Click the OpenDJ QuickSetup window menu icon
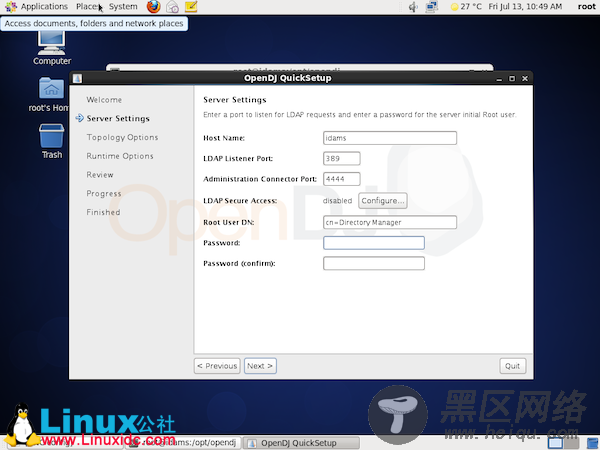600x450 pixels. point(77,78)
